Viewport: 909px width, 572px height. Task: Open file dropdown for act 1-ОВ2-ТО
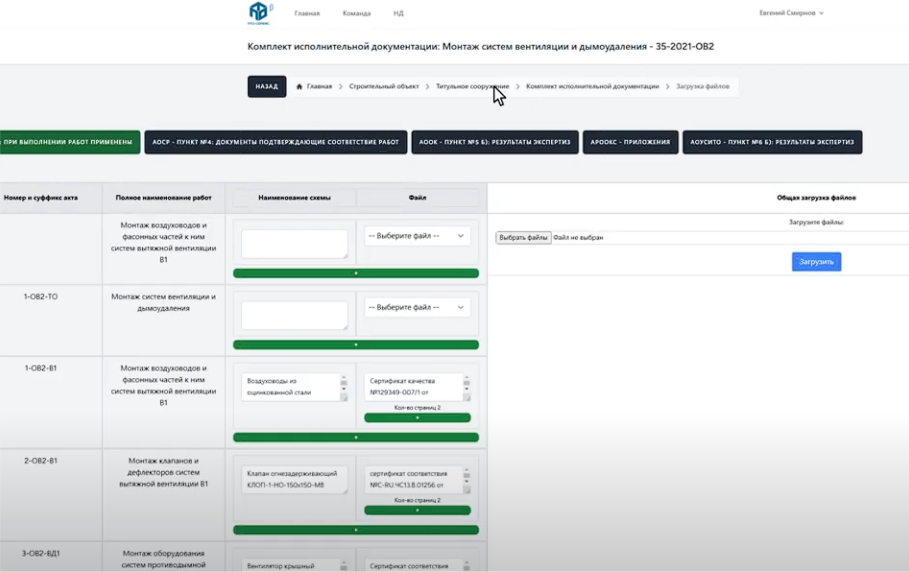click(417, 307)
